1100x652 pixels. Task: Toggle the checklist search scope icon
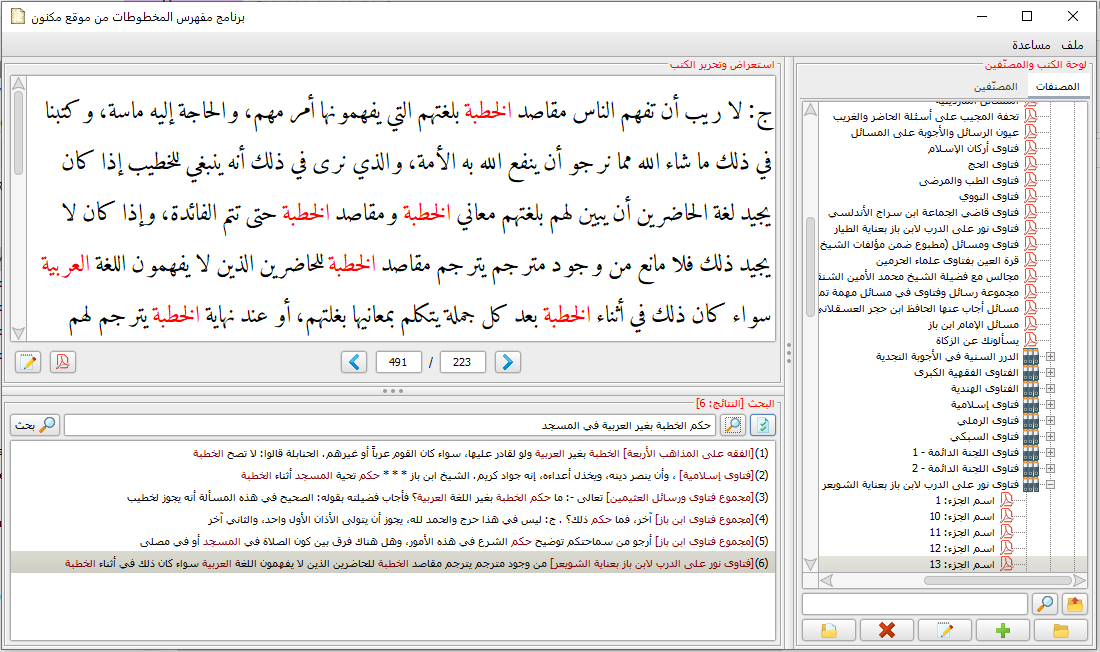(x=763, y=425)
